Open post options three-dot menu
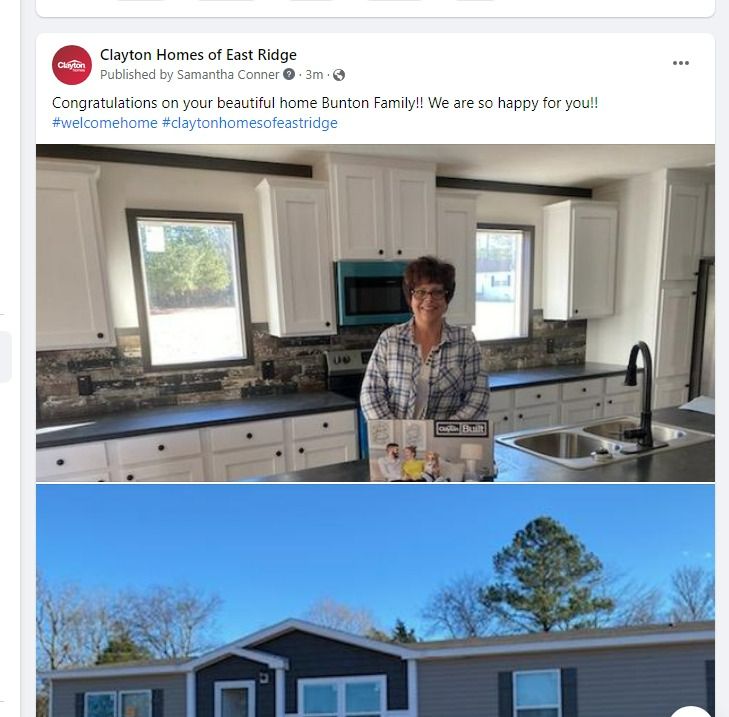Image resolution: width=729 pixels, height=717 pixels. tap(681, 63)
